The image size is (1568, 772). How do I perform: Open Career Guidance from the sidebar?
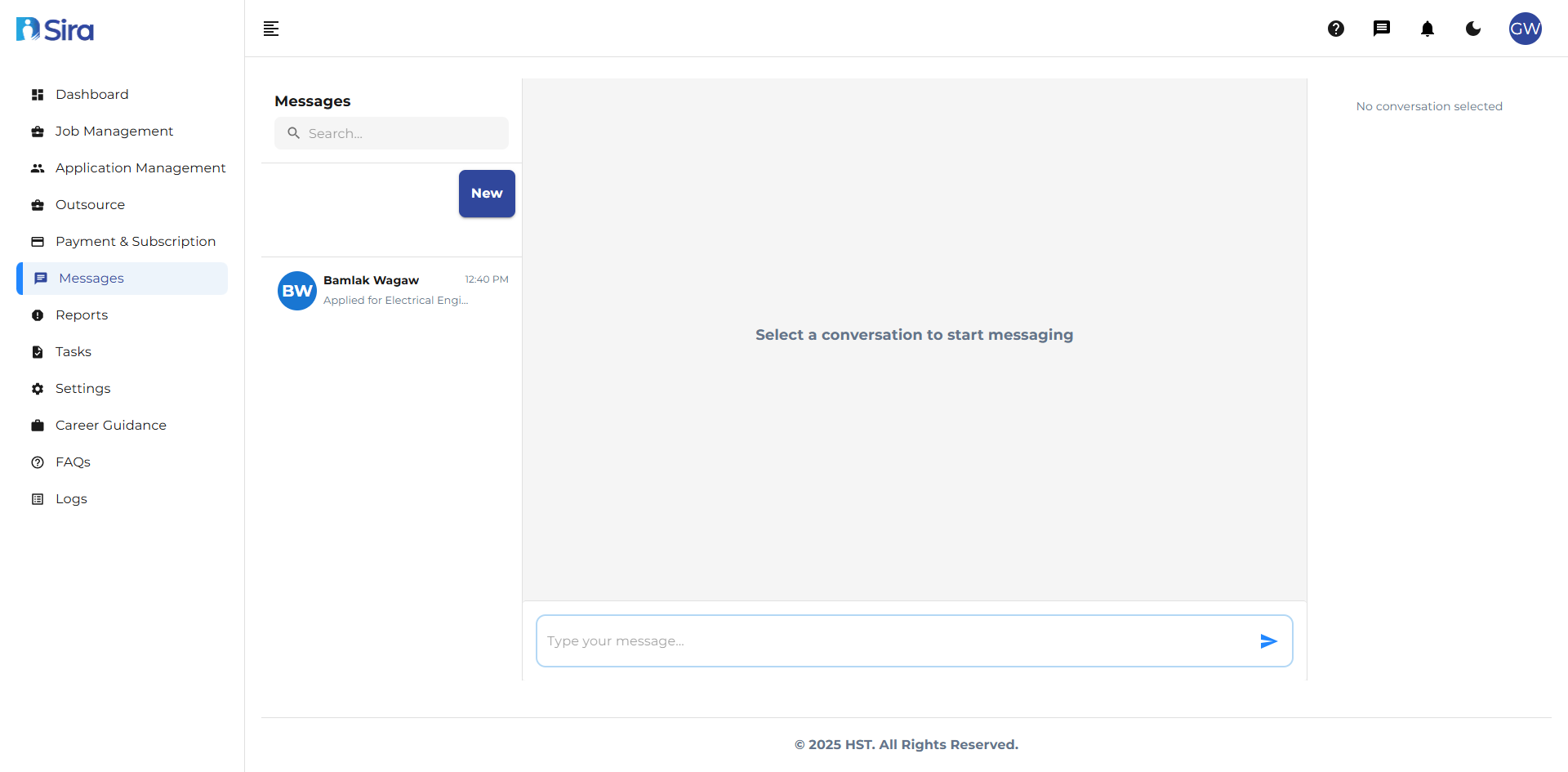[x=111, y=425]
